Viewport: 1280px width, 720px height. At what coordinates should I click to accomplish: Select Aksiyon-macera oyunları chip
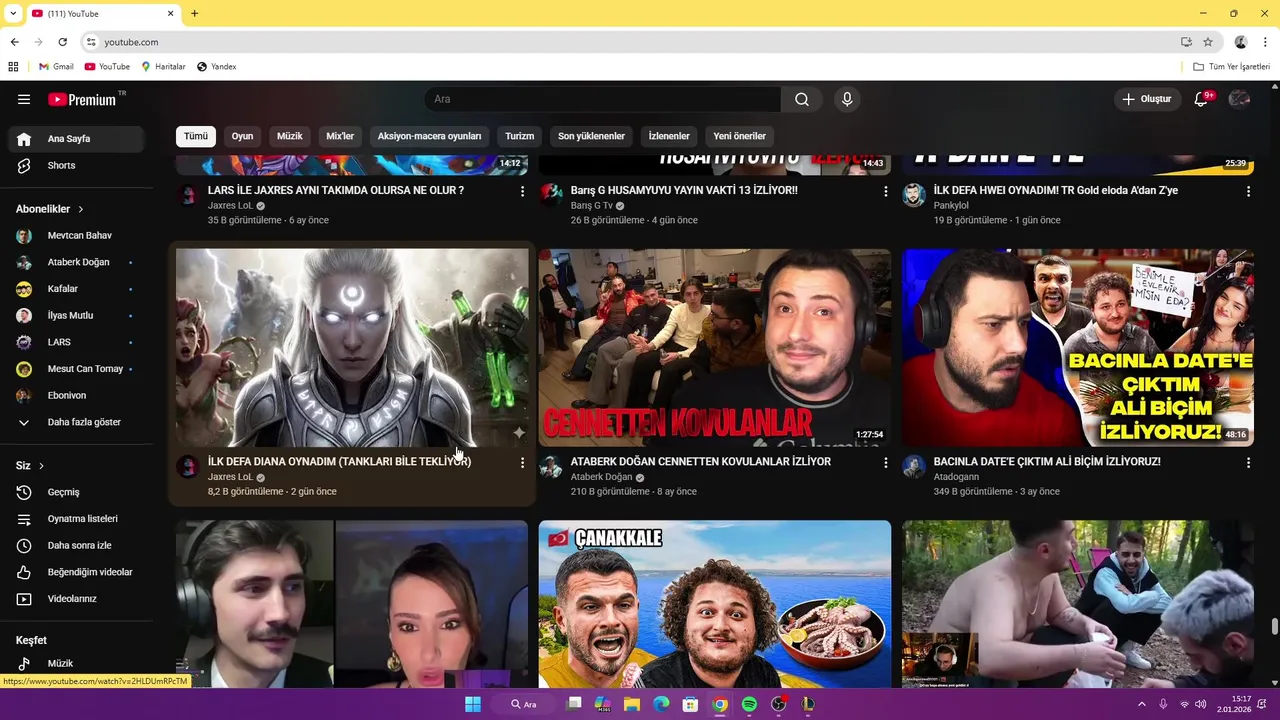pyautogui.click(x=429, y=136)
